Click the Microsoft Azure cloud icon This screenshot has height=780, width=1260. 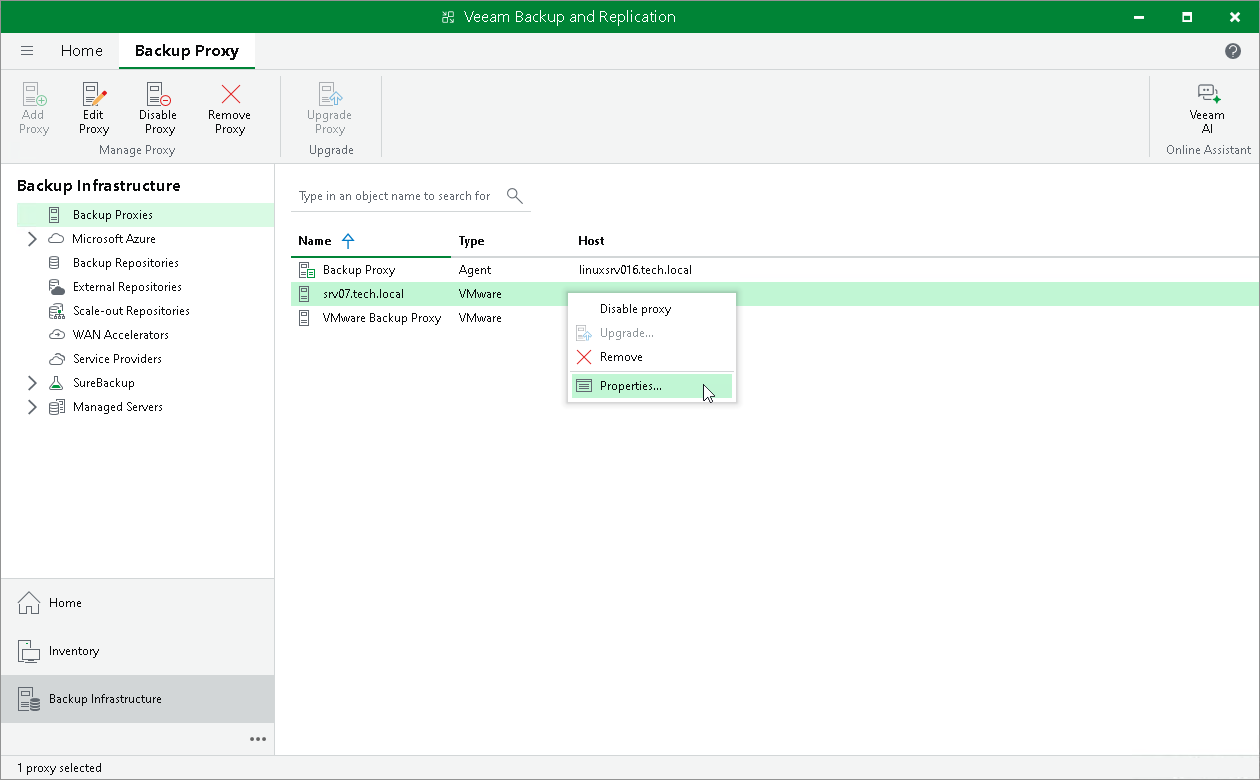pyautogui.click(x=54, y=239)
